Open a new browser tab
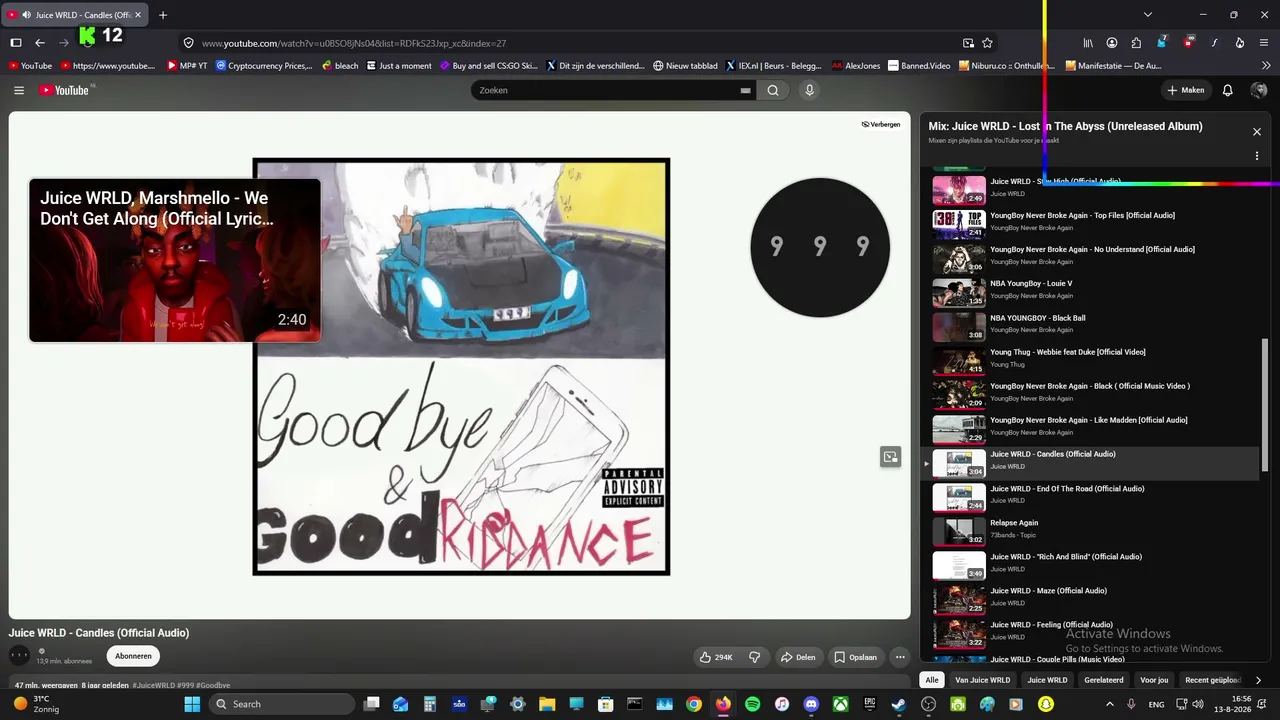Viewport: 1280px width, 720px height. pyautogui.click(x=163, y=15)
